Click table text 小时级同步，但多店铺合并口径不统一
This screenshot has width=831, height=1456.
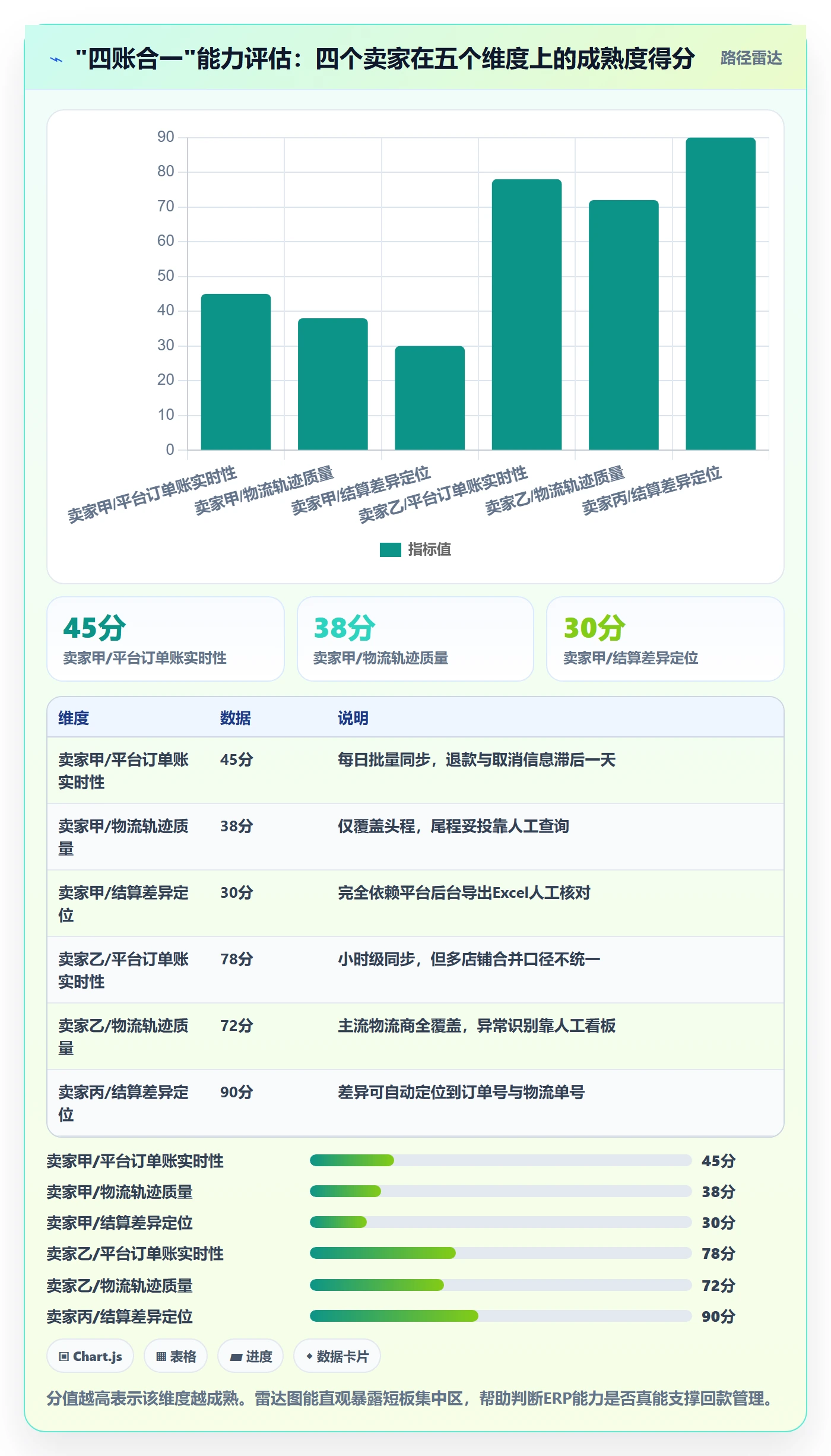pyautogui.click(x=469, y=959)
